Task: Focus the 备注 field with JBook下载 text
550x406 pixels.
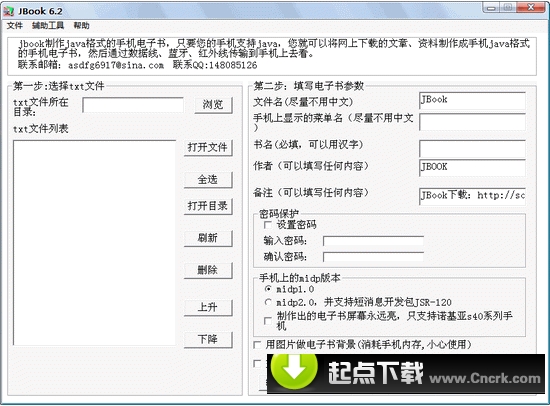Action: tap(472, 196)
